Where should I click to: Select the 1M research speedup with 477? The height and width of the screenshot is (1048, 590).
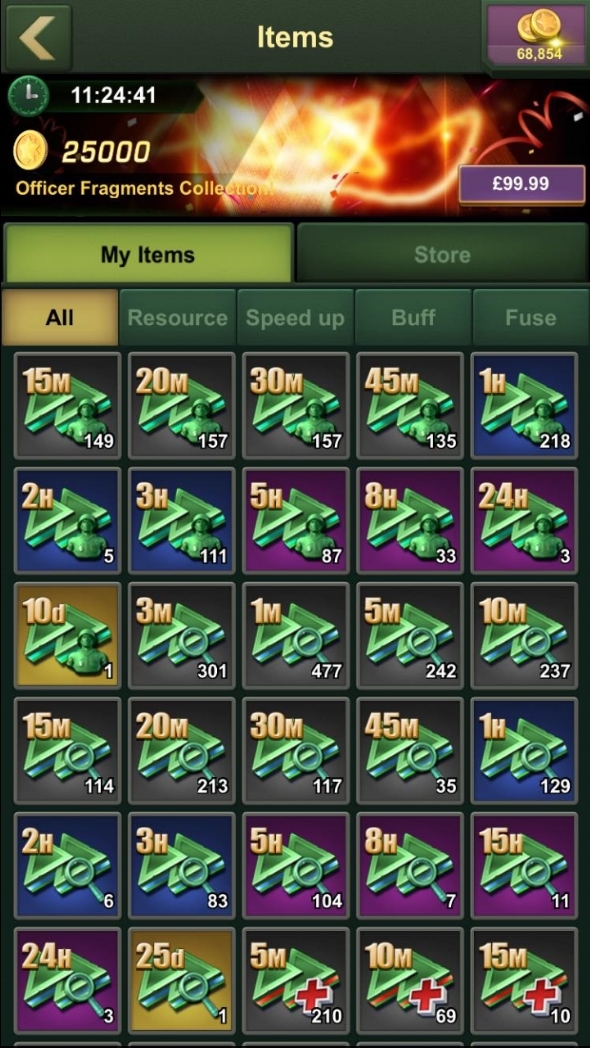point(295,636)
